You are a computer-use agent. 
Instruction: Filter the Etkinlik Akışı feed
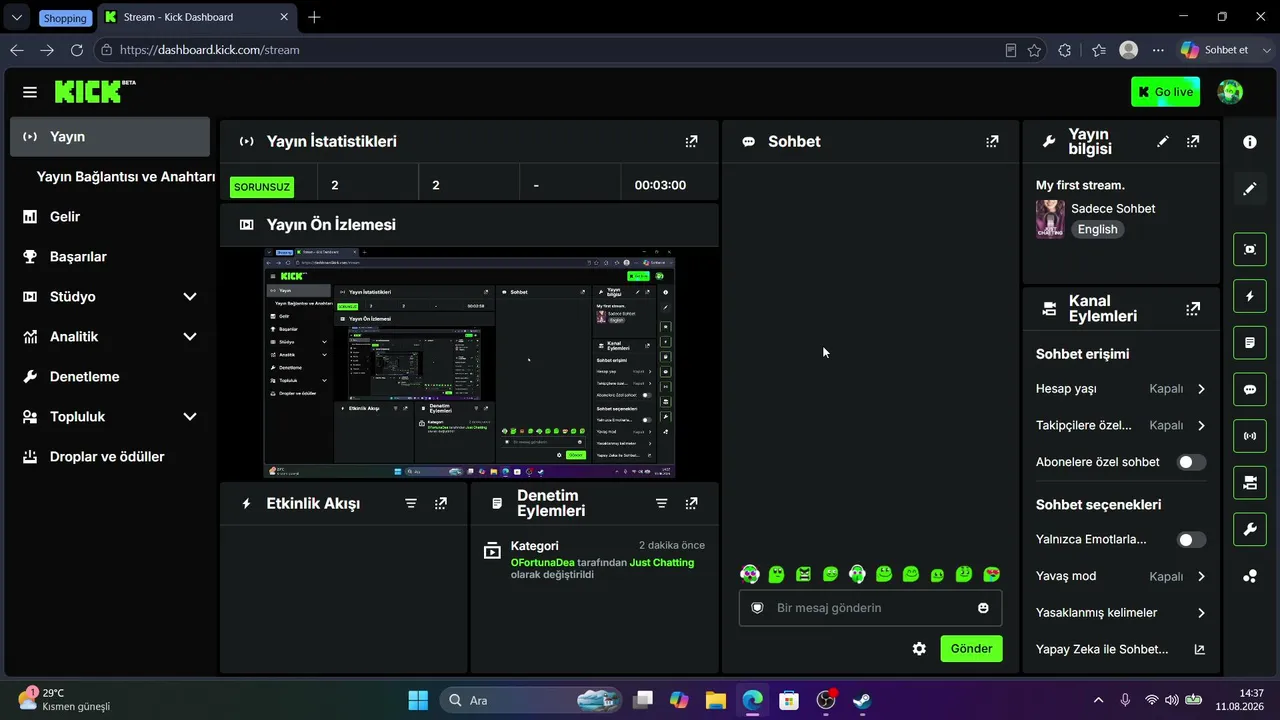click(411, 504)
